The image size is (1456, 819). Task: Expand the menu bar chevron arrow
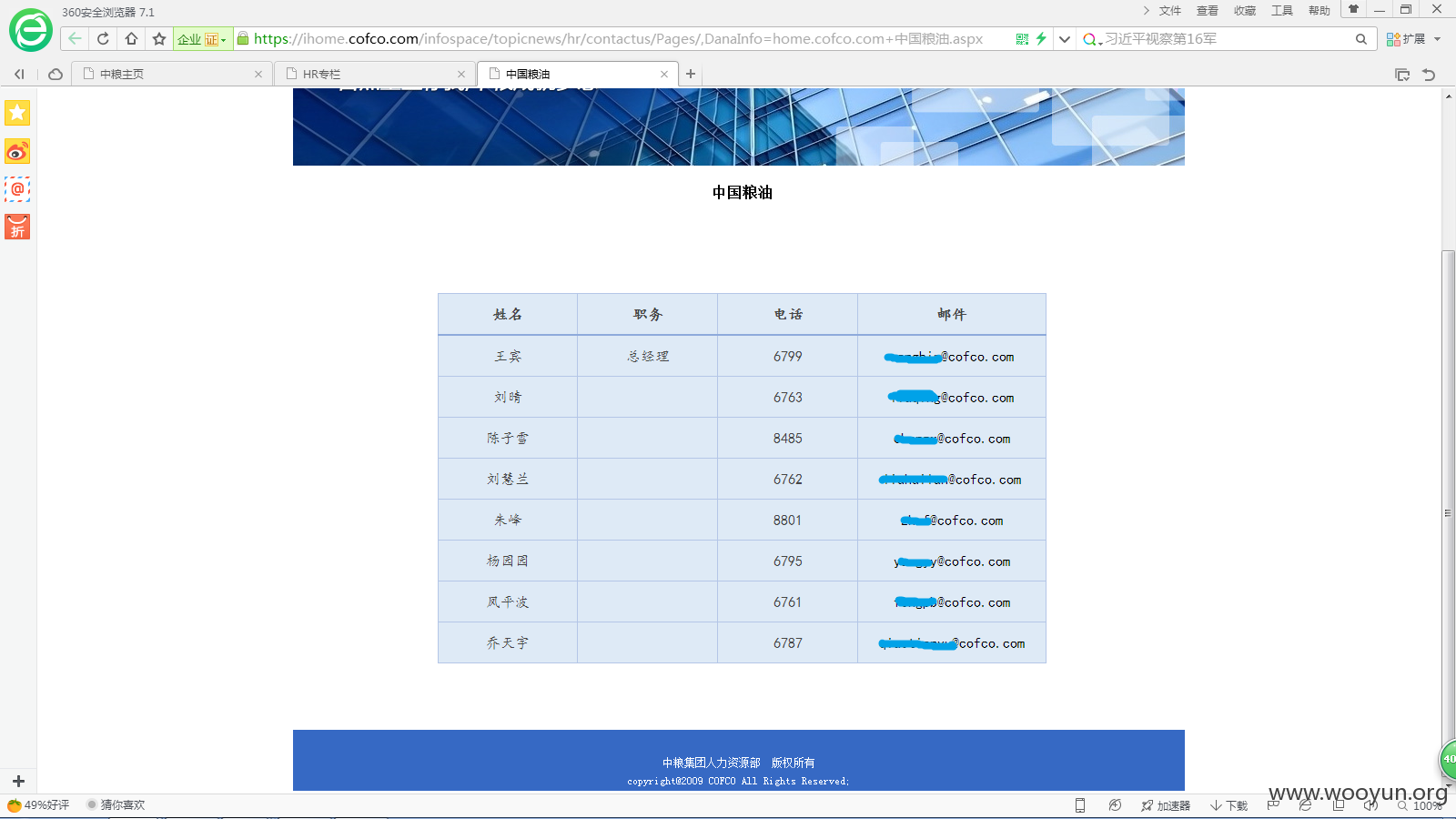pos(1146,11)
